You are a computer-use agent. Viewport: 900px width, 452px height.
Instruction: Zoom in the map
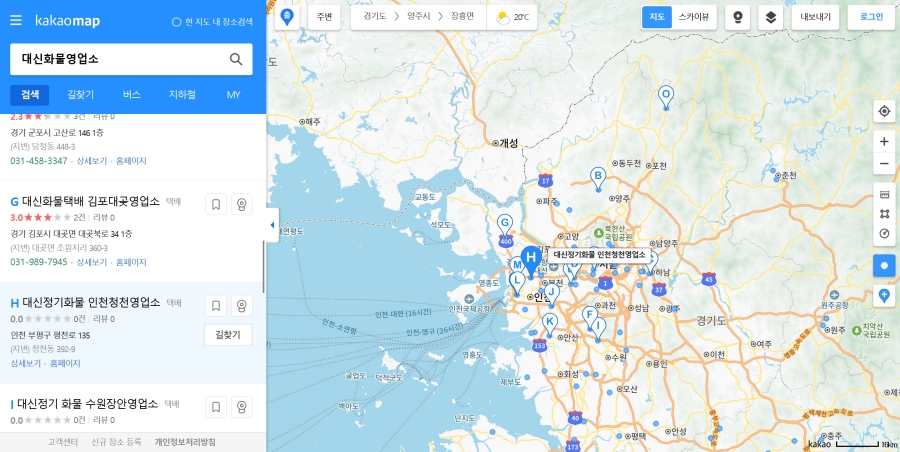pyautogui.click(x=884, y=142)
